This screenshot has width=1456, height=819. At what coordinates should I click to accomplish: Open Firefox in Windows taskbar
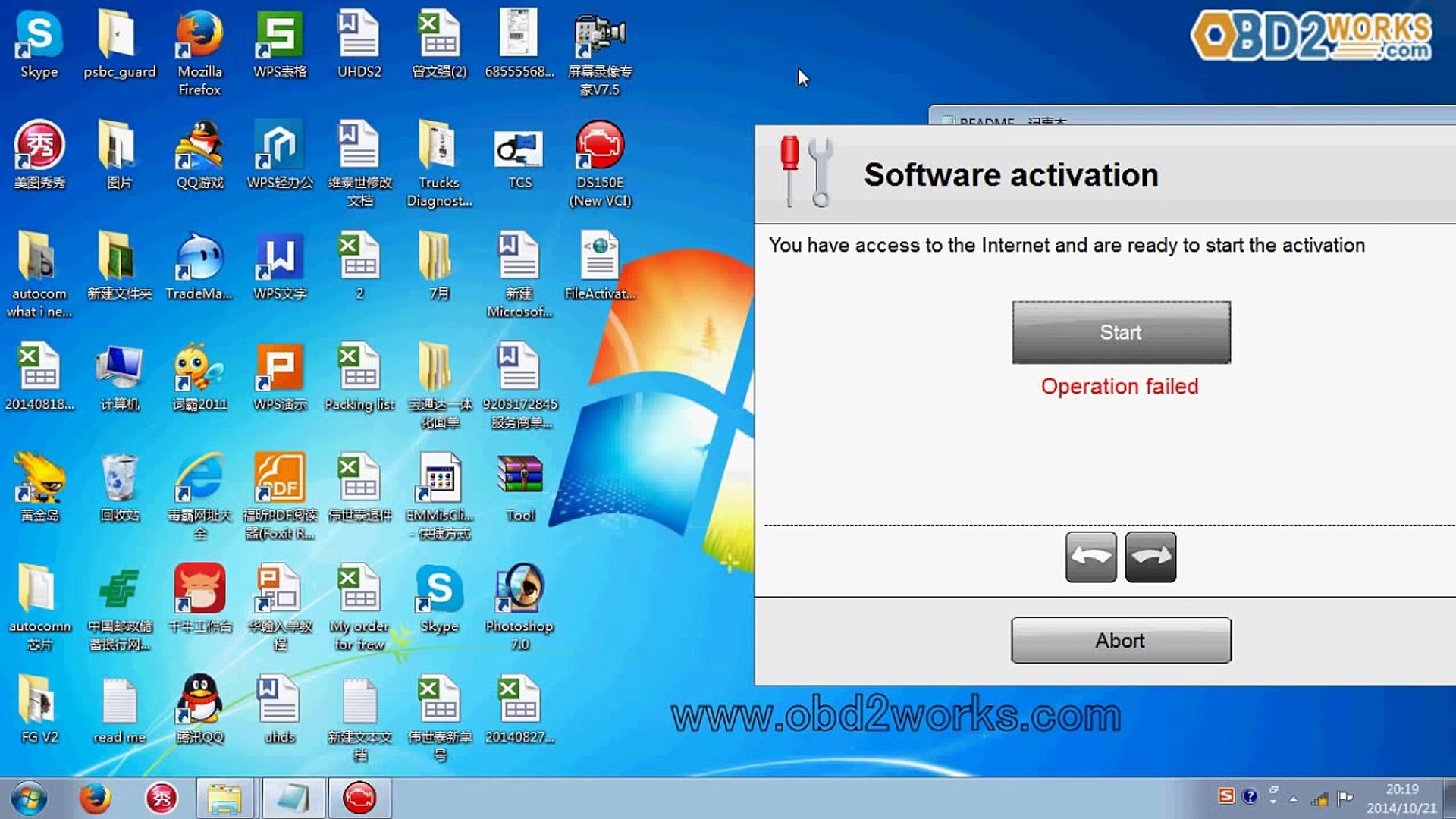click(x=95, y=796)
